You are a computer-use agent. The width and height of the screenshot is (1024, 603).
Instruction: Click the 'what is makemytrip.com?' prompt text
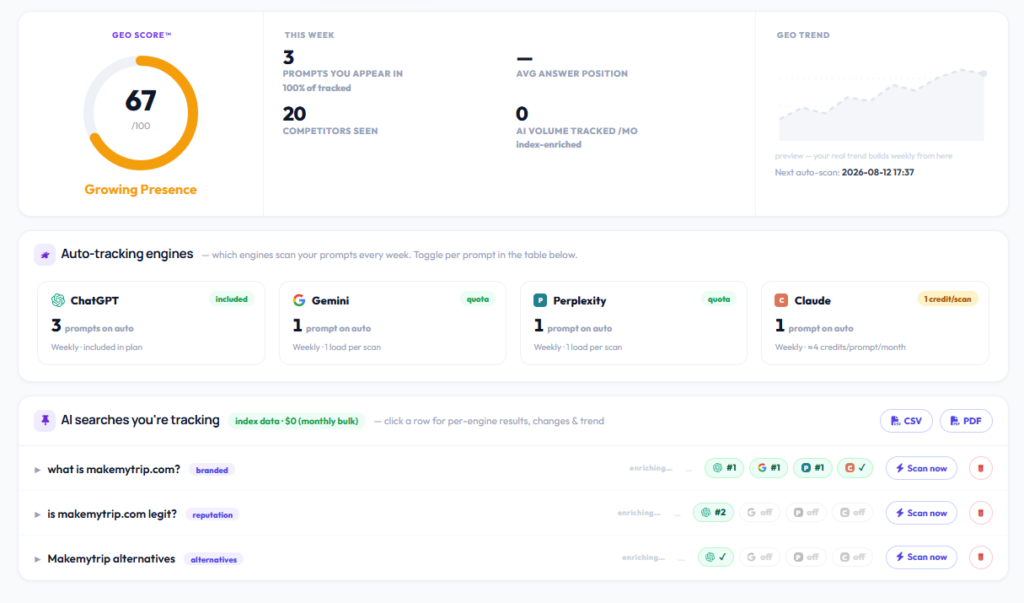tap(114, 470)
